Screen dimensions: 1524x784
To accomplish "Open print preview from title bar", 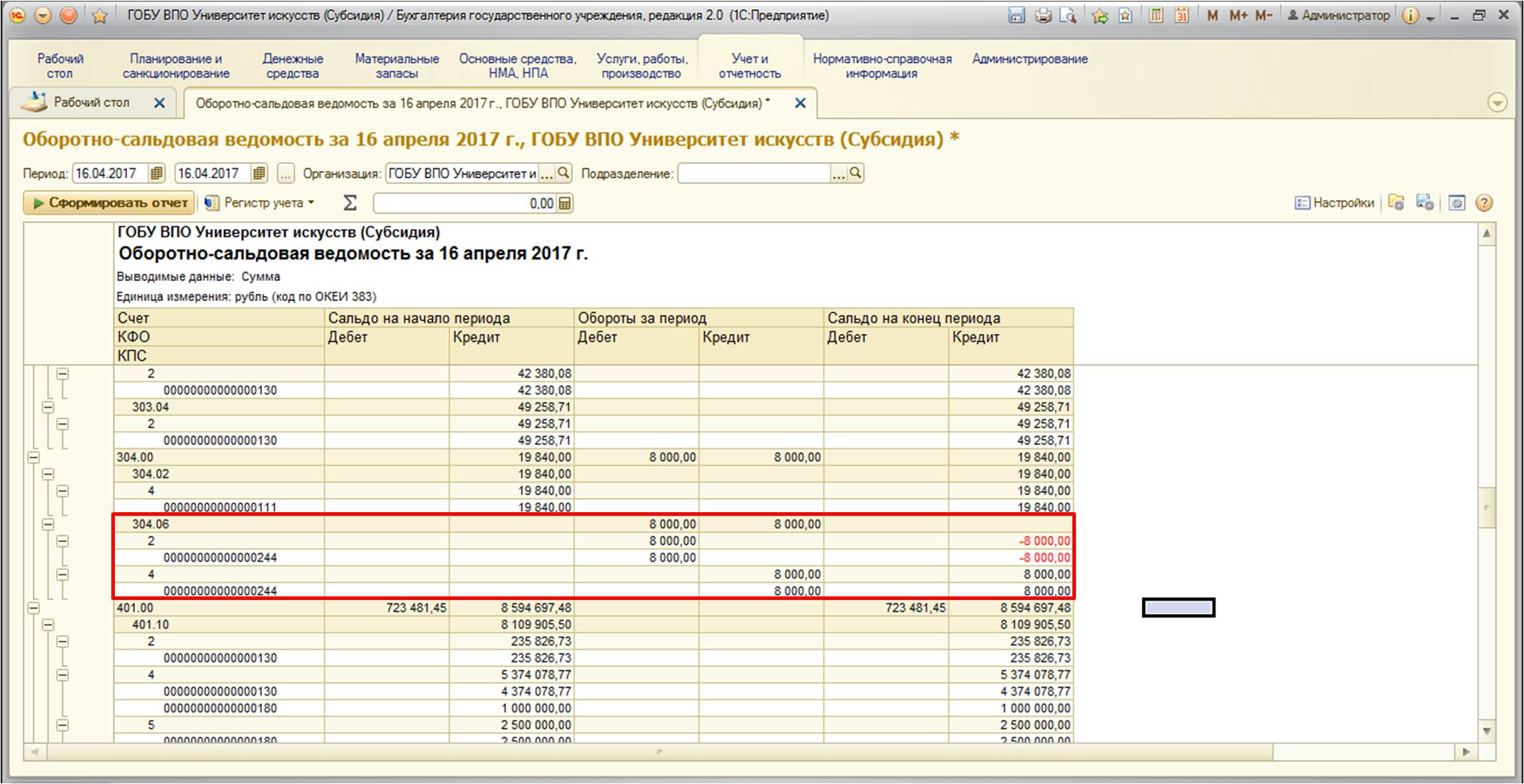I will pyautogui.click(x=1068, y=16).
